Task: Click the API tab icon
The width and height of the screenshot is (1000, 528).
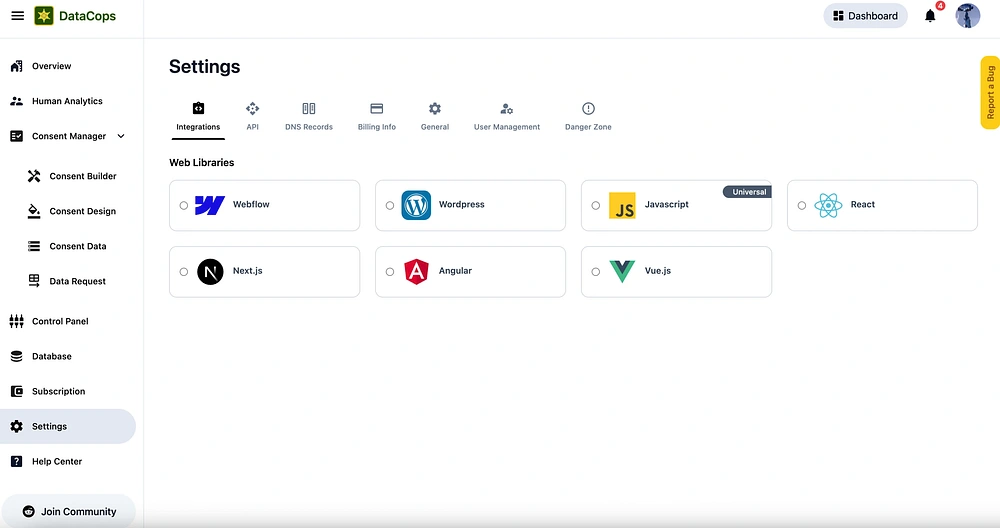Action: click(x=253, y=108)
